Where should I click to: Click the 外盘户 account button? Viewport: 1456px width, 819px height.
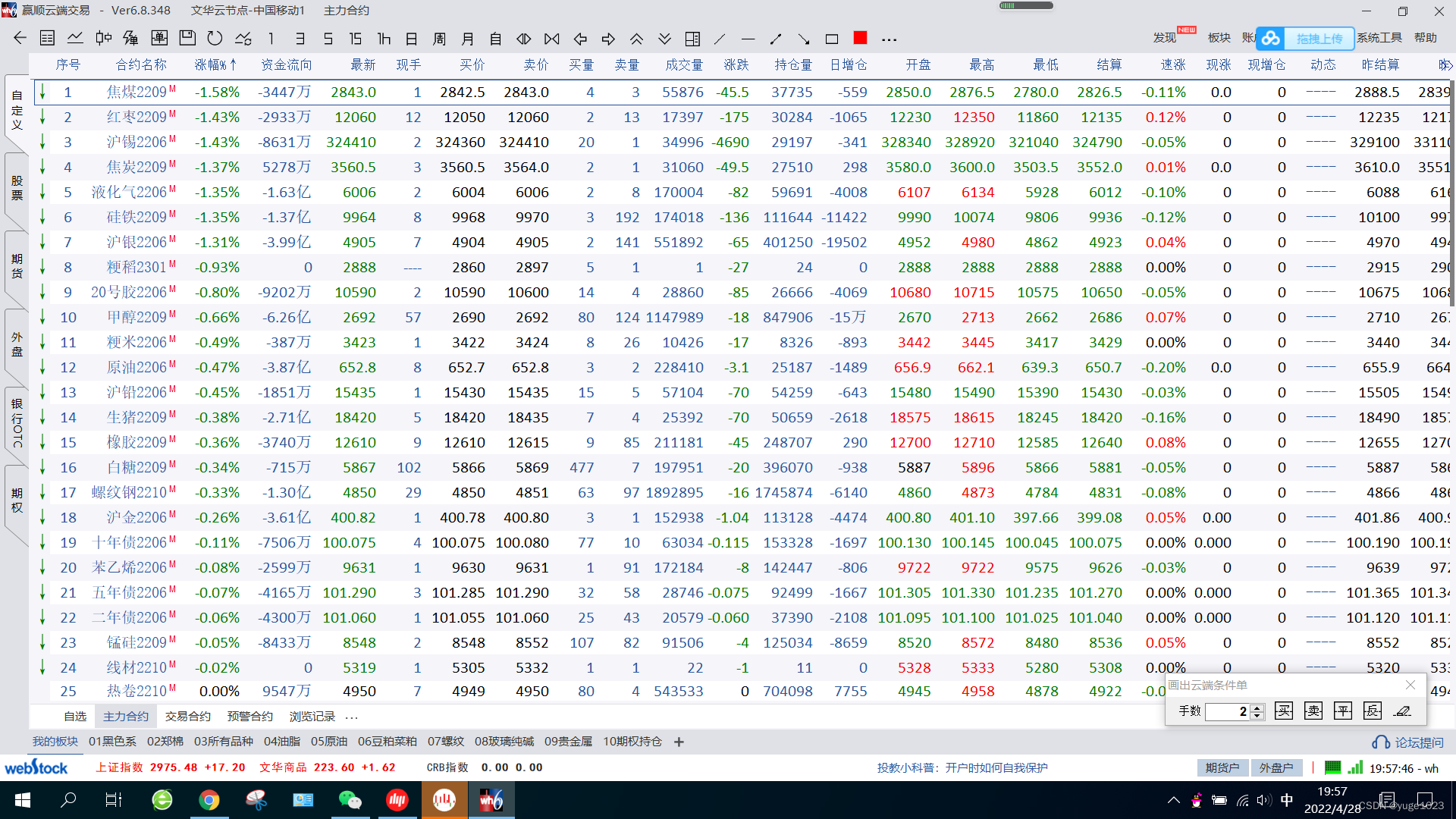click(1276, 767)
